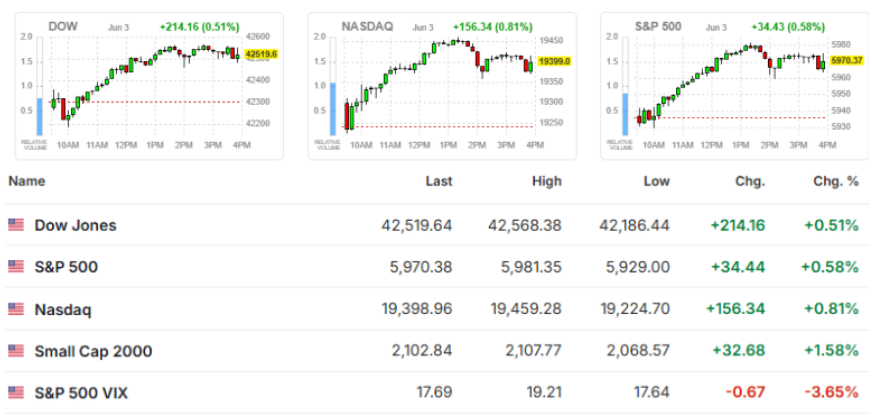Click highlighted price tag 42519.6 on DOW chart
872x418 pixels.
pos(261,54)
